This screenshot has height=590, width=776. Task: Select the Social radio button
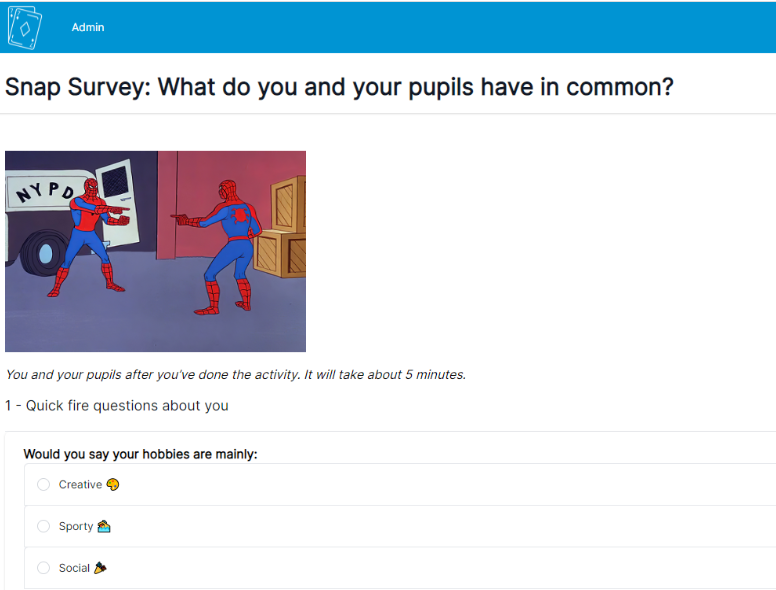pyautogui.click(x=44, y=567)
